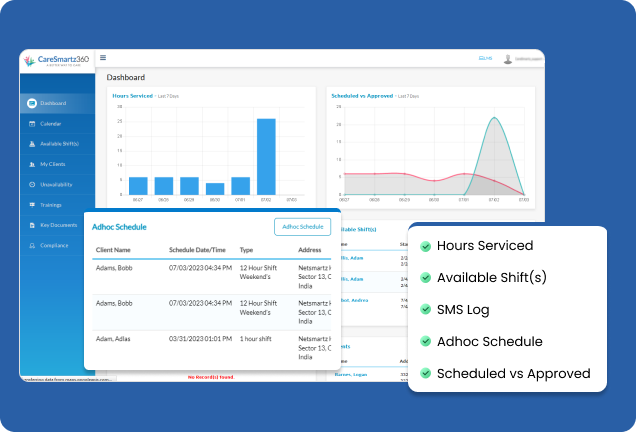
Task: Click the tallest bar in Hours Serviced chart
Action: [x=266, y=157]
